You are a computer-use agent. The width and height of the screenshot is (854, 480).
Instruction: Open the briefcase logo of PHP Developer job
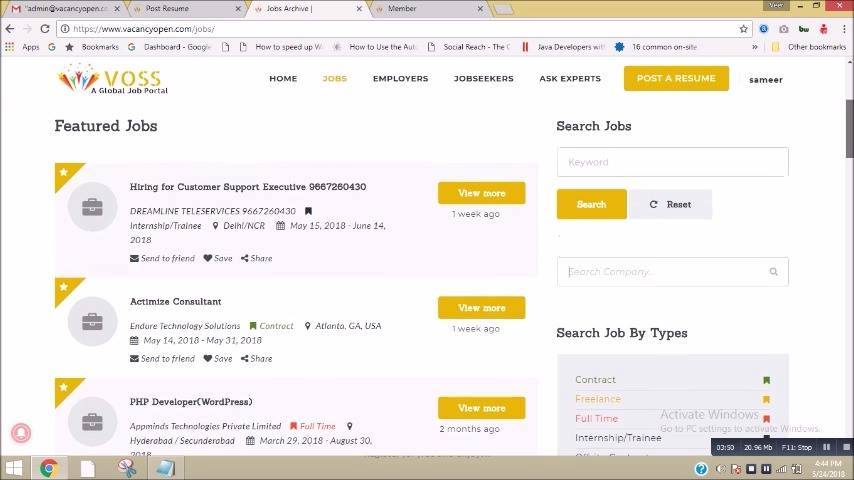[92, 421]
